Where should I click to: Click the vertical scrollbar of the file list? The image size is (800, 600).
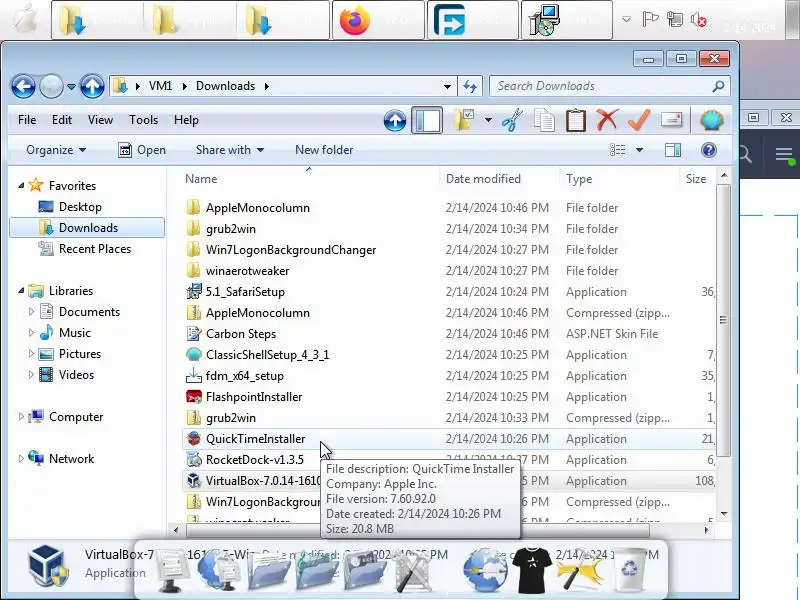pyautogui.click(x=723, y=320)
